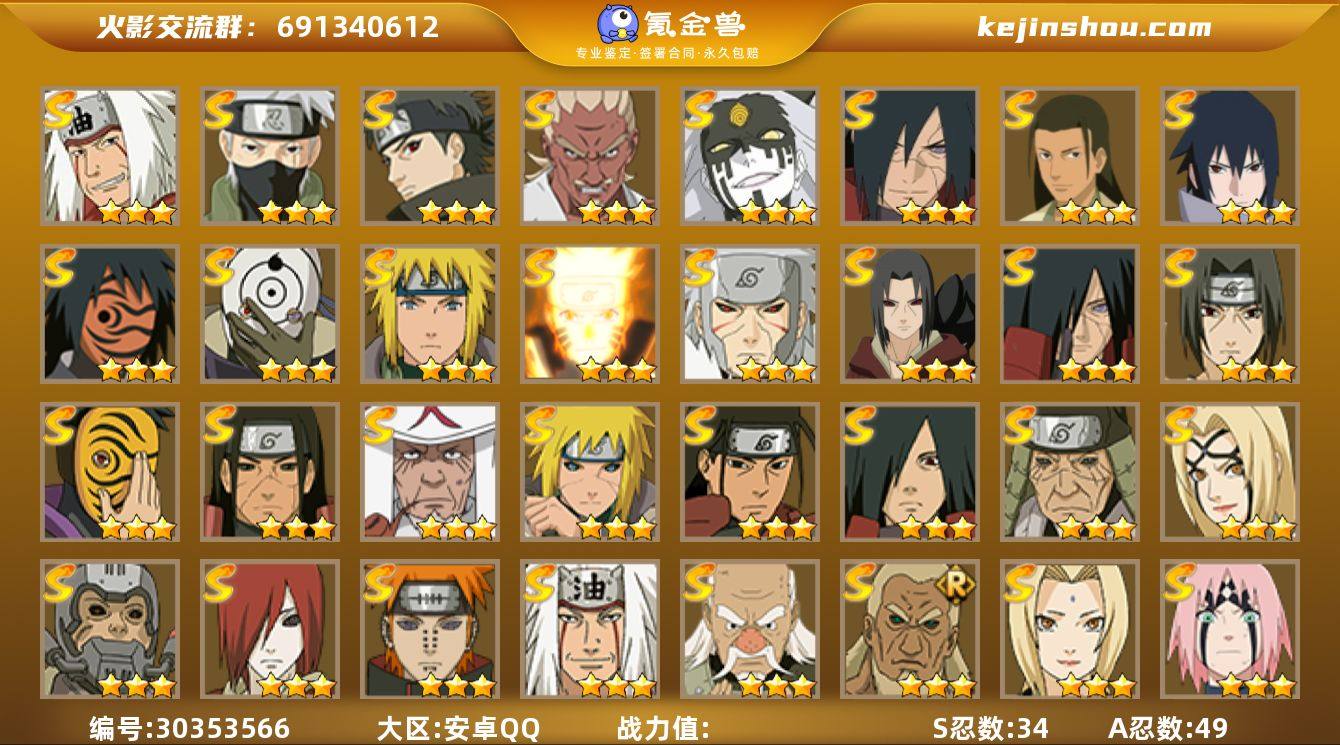Click the red-haired ninja covering one eye
Screen dimensions: 1340x745
click(x=270, y=629)
